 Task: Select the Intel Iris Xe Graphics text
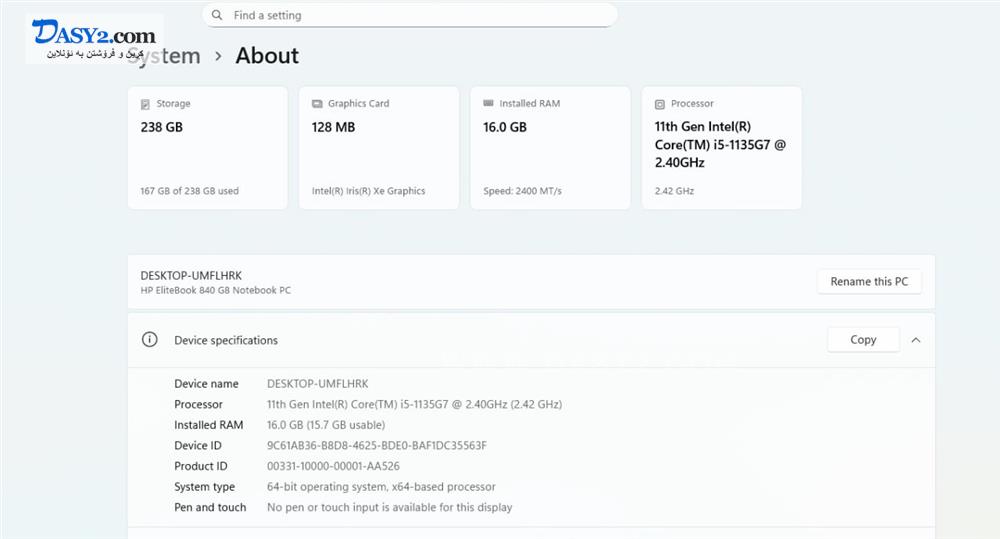368,191
